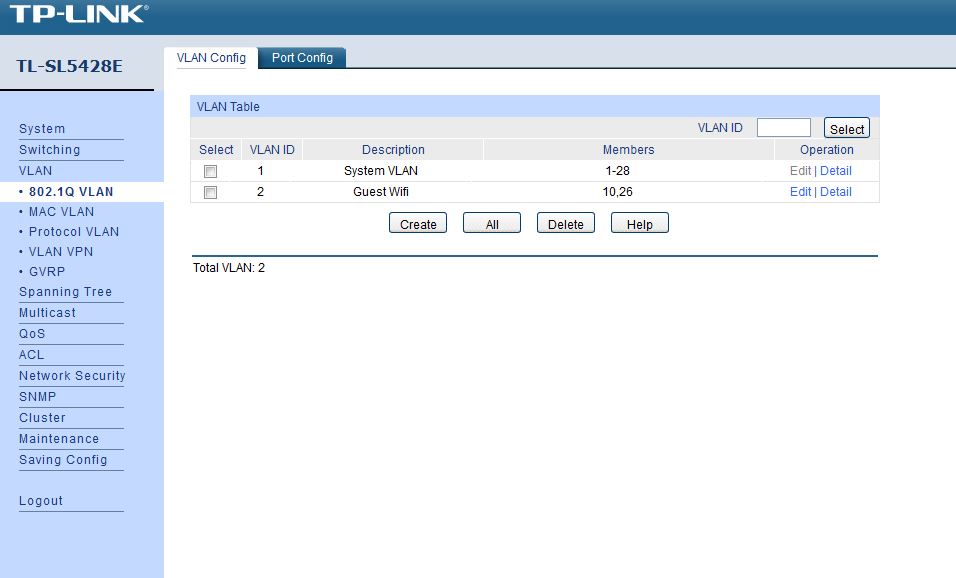Screen dimensions: 956x578
Task: Collapse the VLAN sidebar menu
Action: pyautogui.click(x=35, y=171)
